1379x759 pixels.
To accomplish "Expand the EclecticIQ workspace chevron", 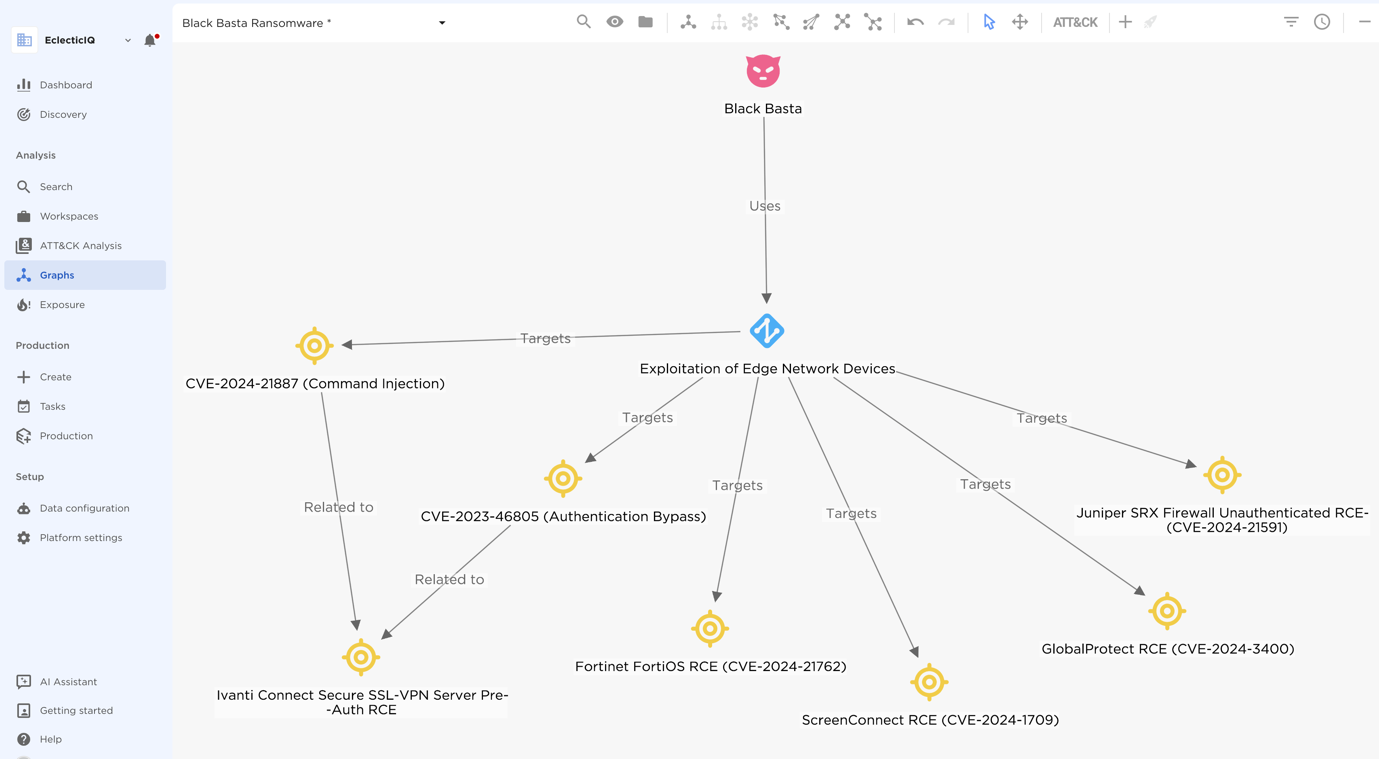I will pos(127,40).
